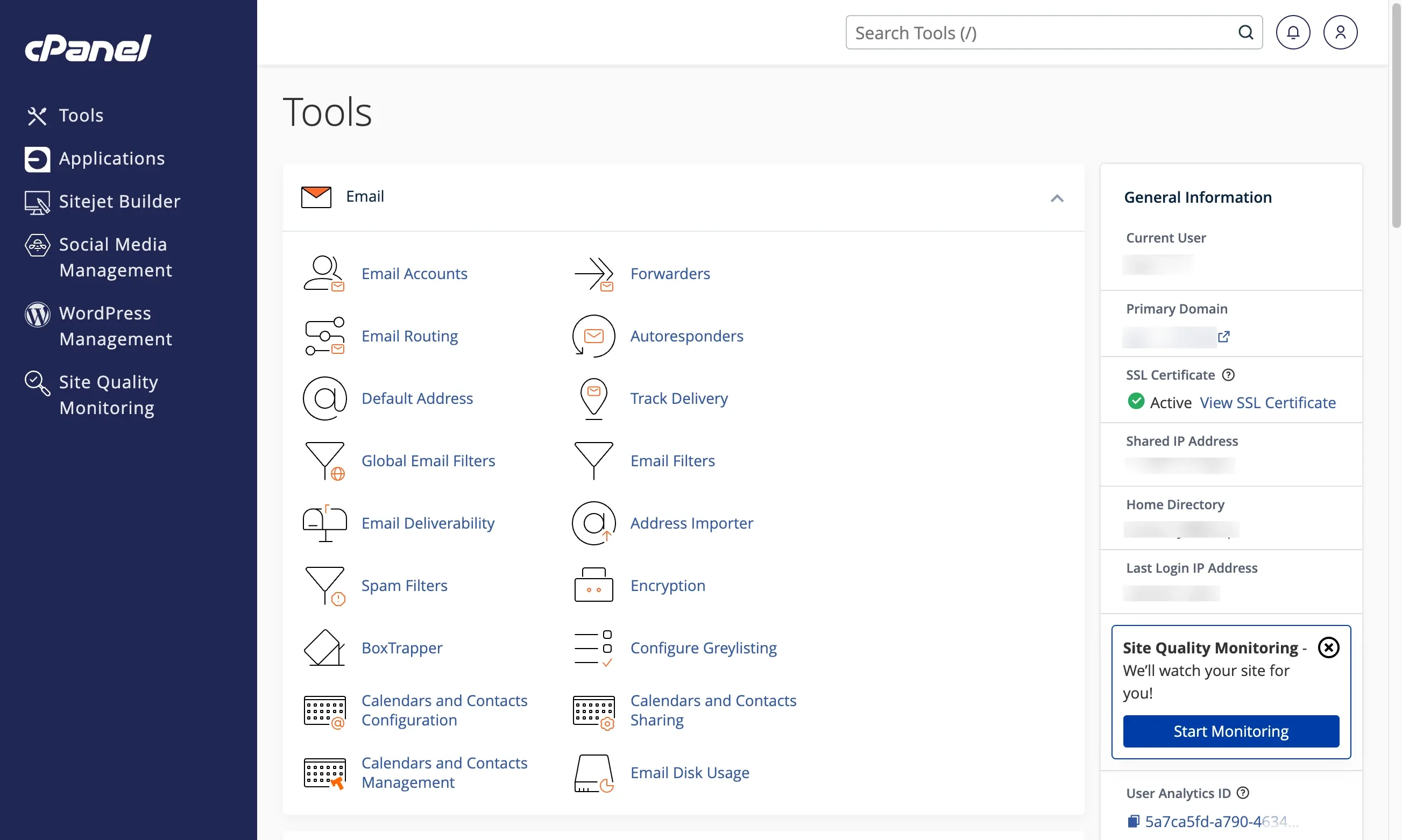Open the notifications bell
This screenshot has height=840, width=1402.
coord(1293,32)
